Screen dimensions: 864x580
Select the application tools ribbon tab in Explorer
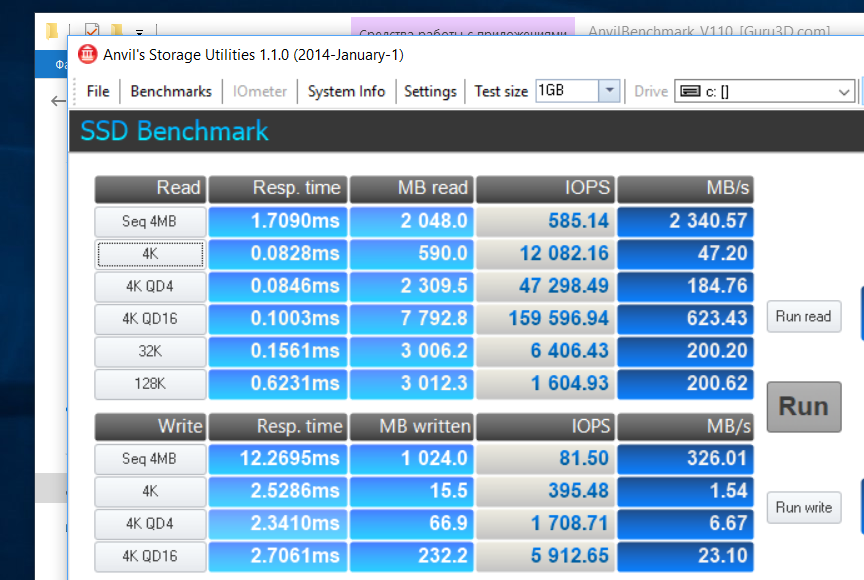pyautogui.click(x=462, y=28)
